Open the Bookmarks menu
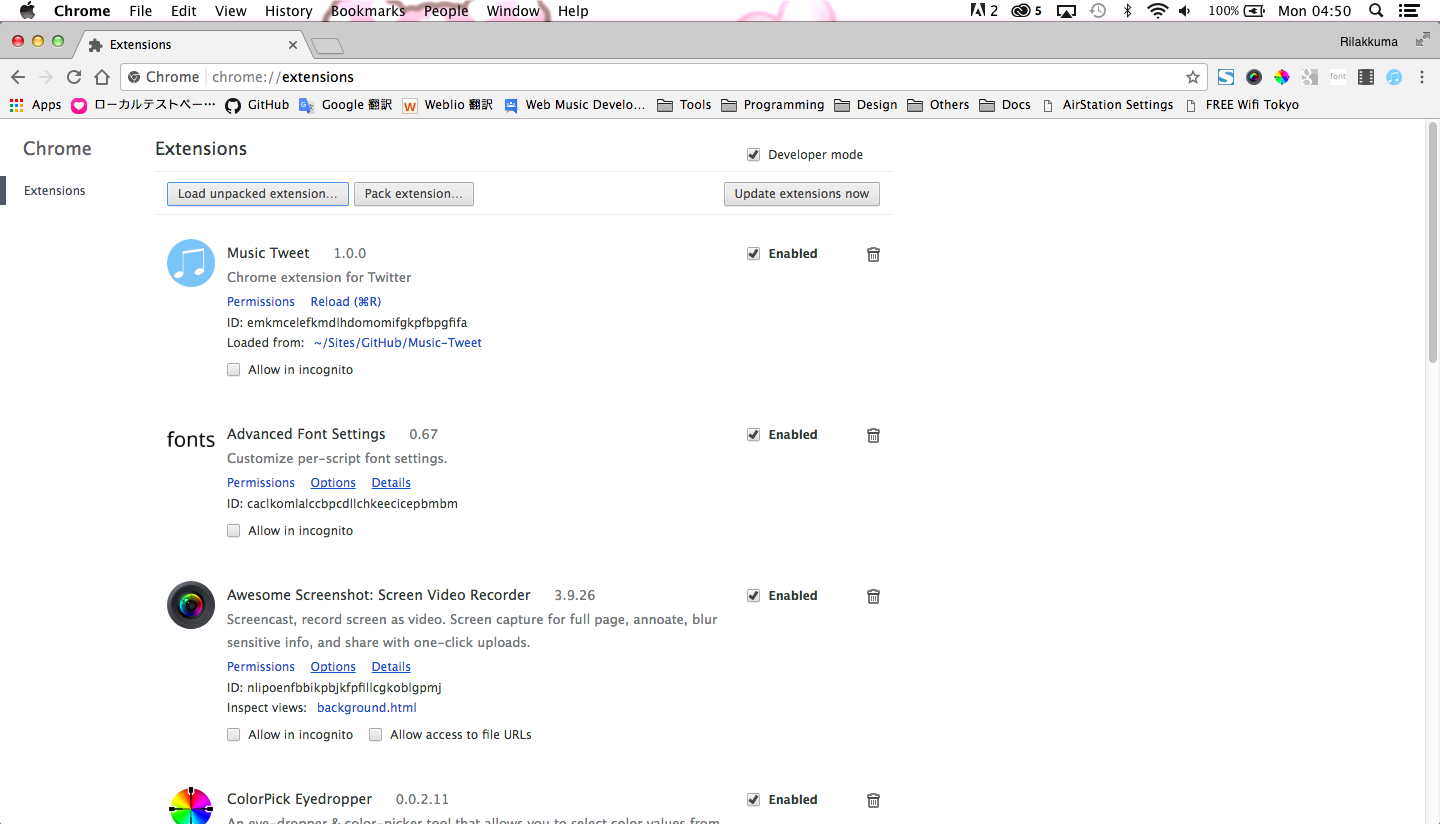This screenshot has width=1440, height=824. [368, 11]
